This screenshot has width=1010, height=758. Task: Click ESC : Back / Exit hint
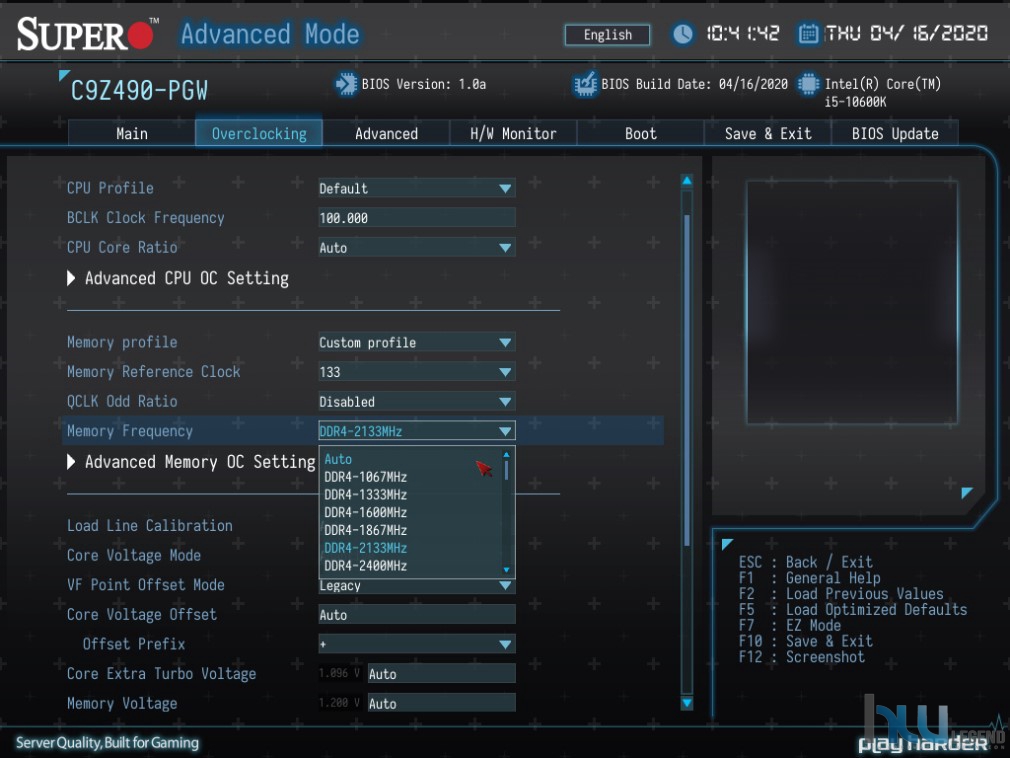click(805, 562)
